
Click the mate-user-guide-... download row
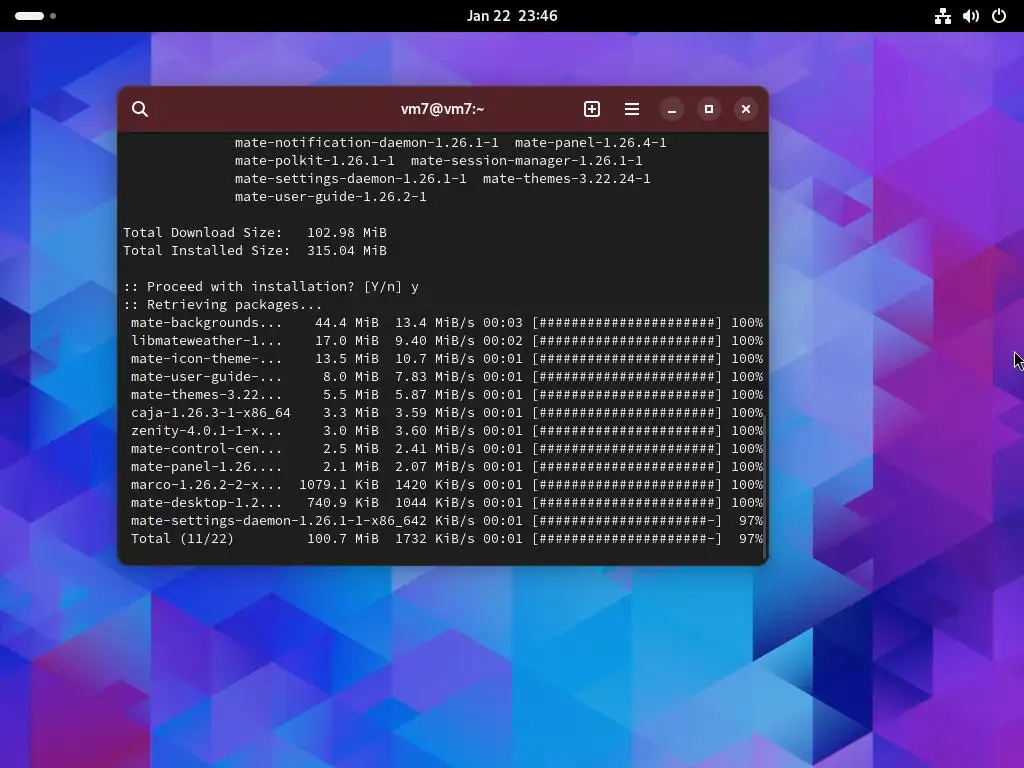(x=447, y=377)
